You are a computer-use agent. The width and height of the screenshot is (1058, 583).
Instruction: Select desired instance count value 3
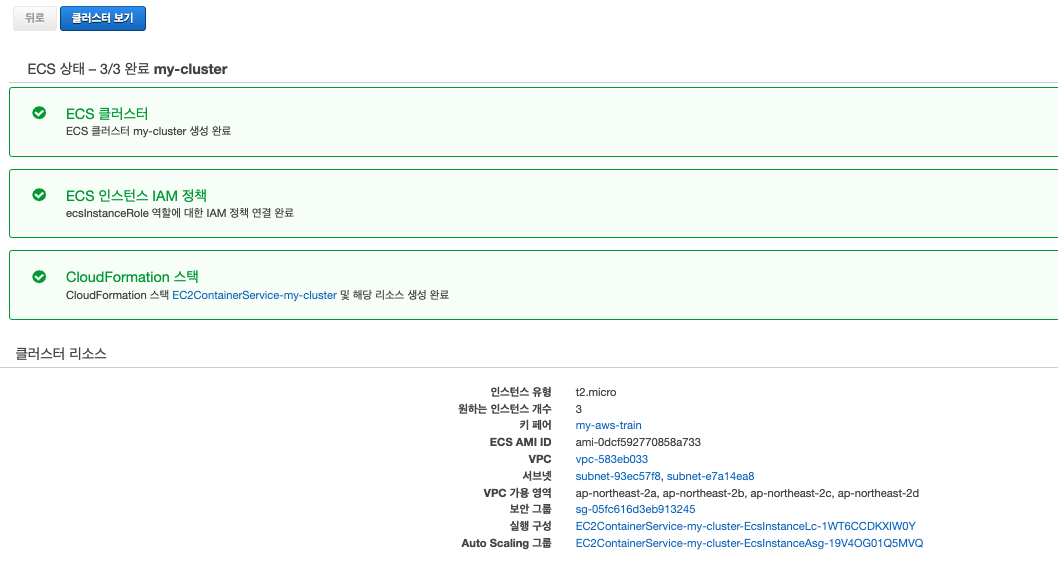(579, 409)
